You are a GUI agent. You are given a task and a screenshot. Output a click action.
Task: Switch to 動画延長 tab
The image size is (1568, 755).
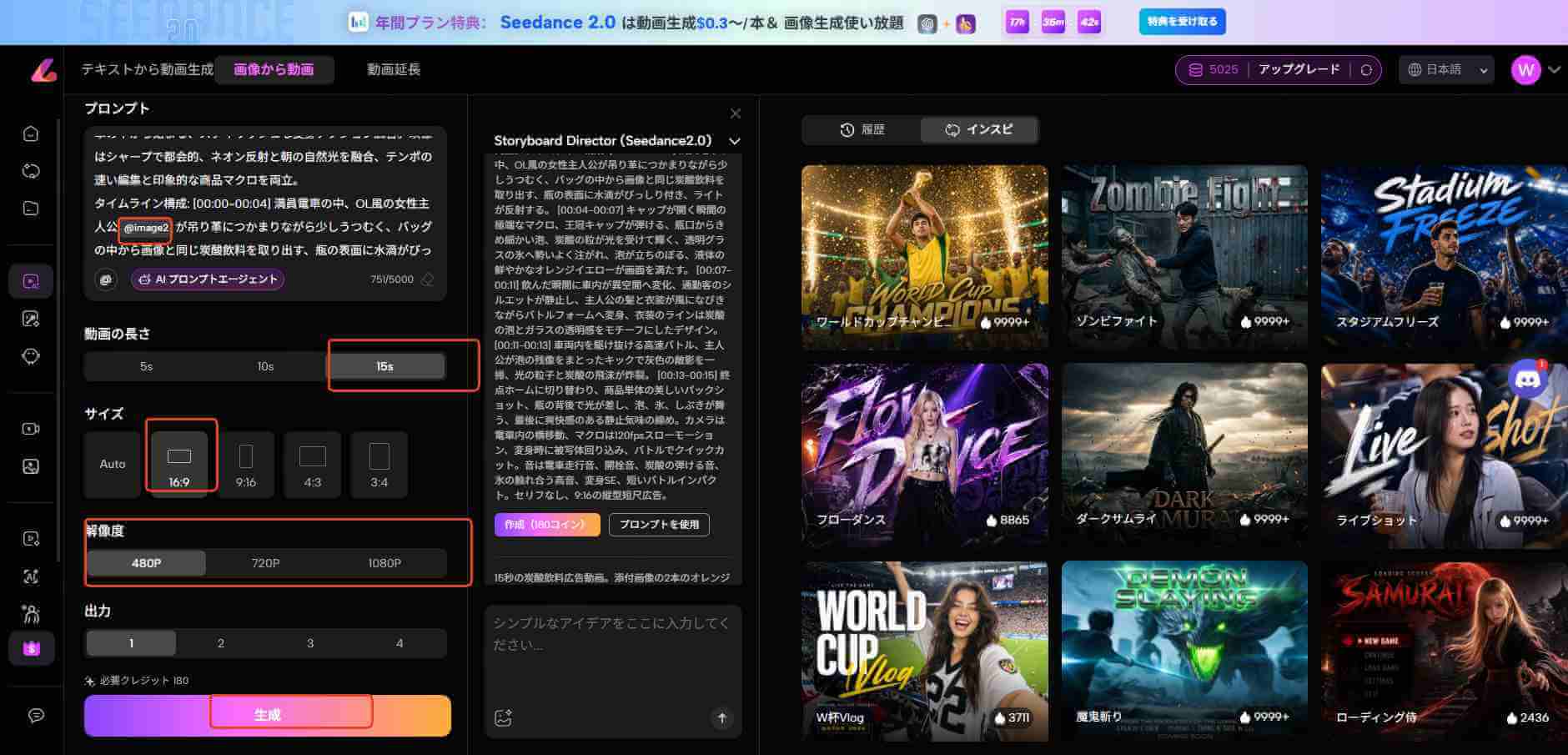394,69
